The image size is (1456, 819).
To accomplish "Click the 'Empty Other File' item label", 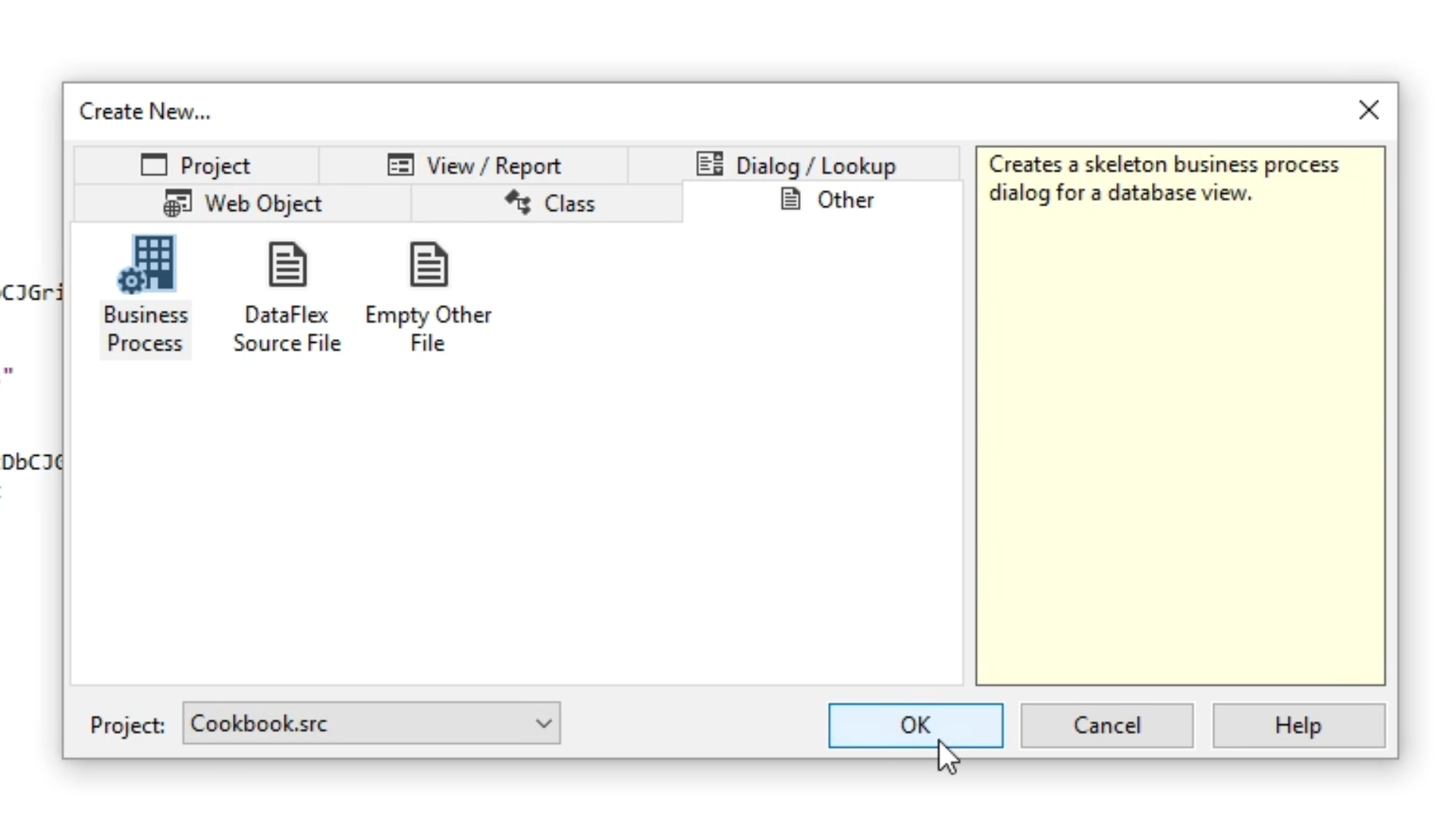I will click(x=428, y=329).
